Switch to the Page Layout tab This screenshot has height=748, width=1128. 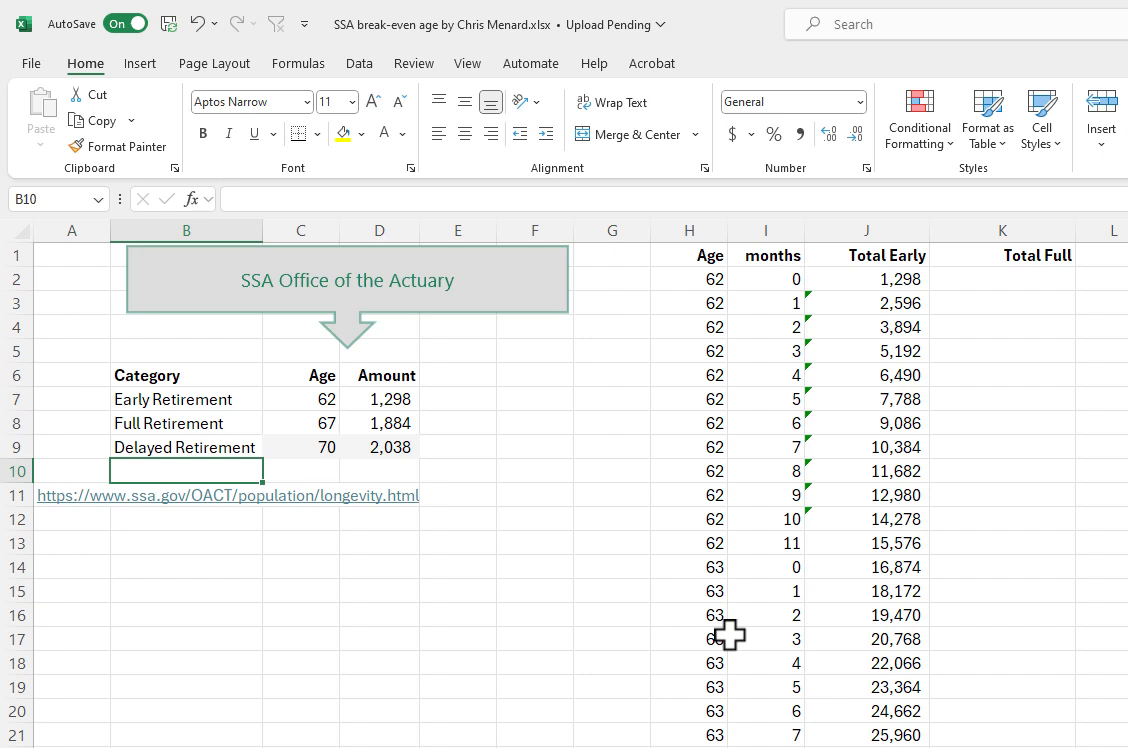pos(214,63)
